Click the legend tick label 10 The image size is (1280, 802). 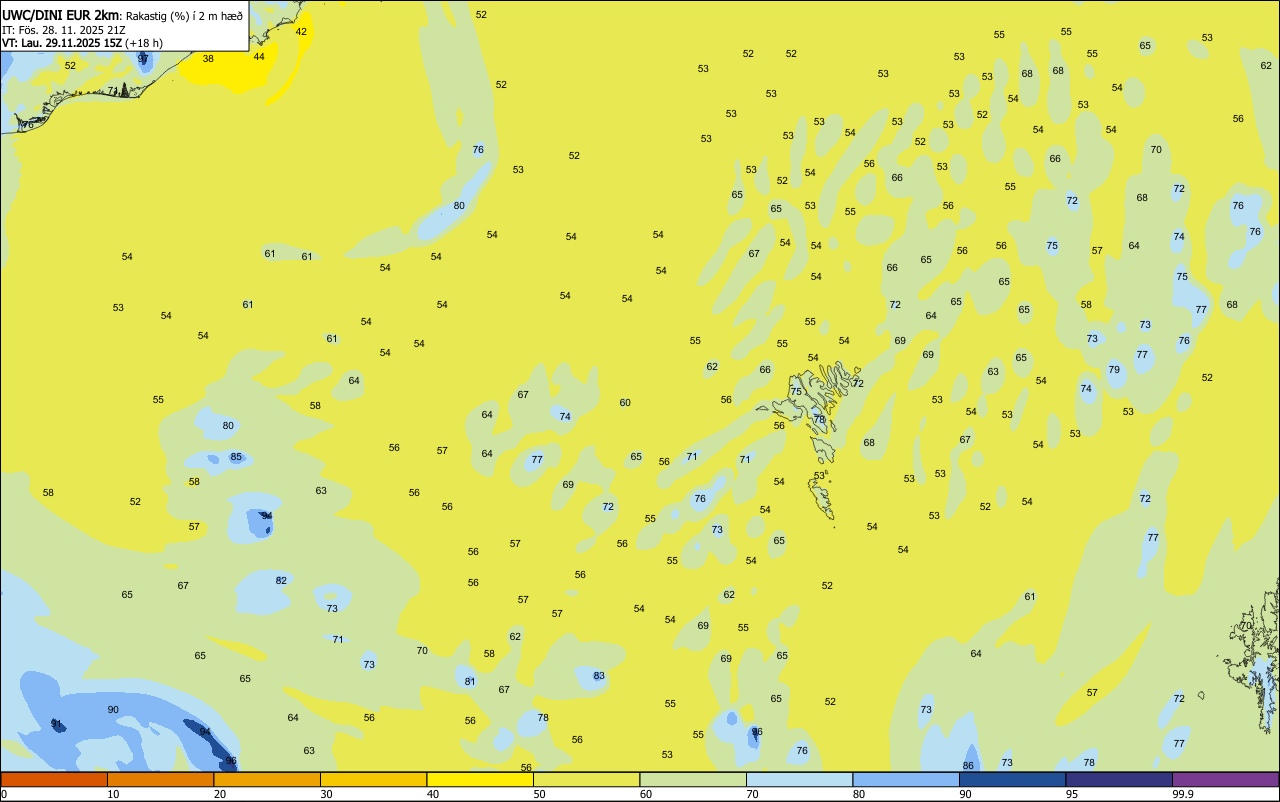pos(113,794)
